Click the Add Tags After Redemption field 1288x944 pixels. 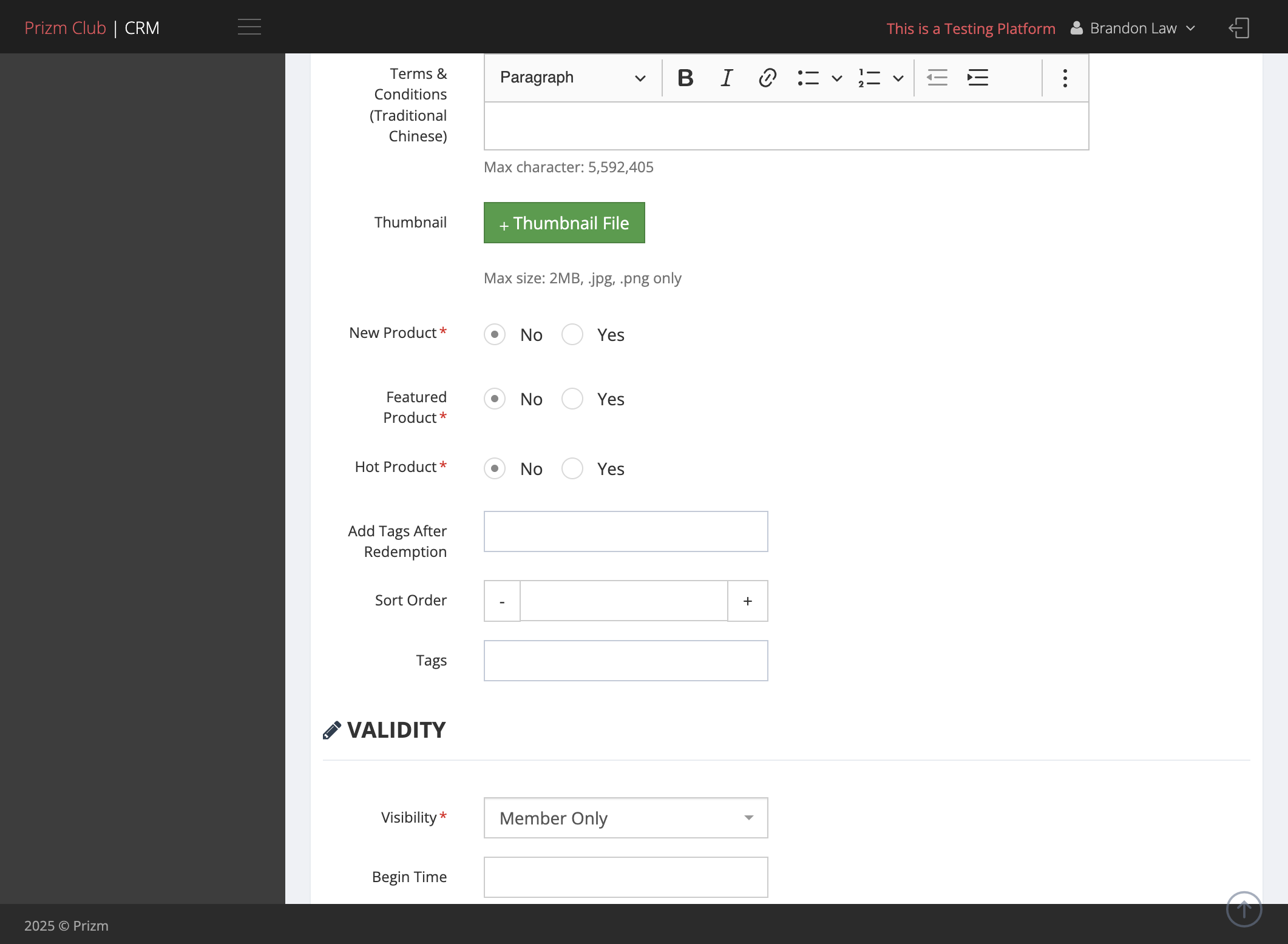coord(626,531)
